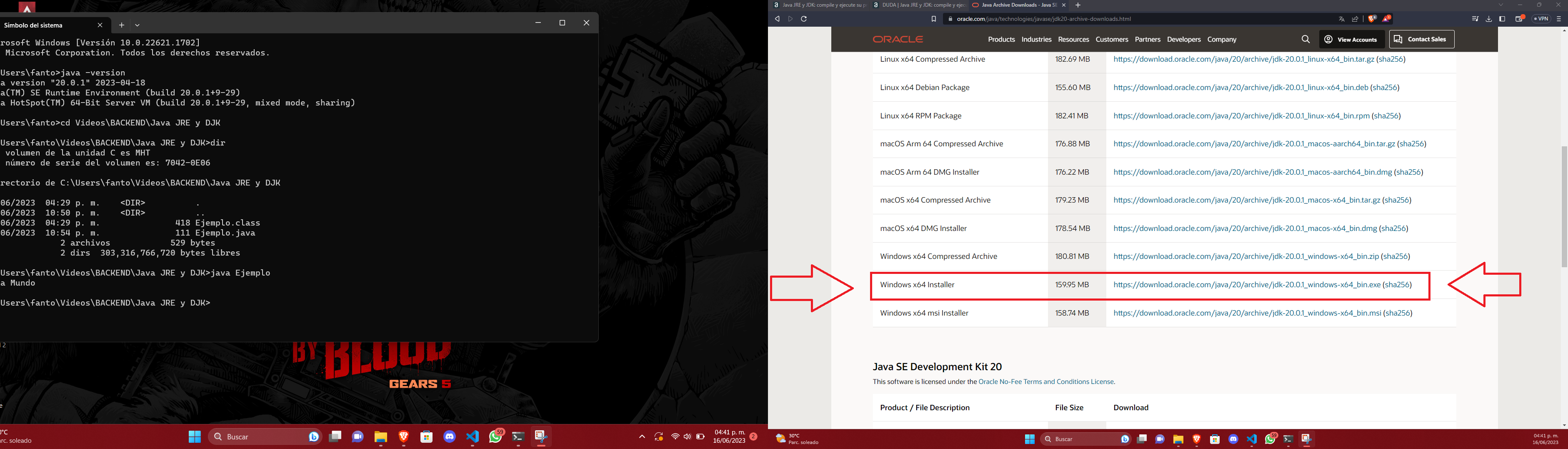The height and width of the screenshot is (449, 1568).
Task: Open the Customers menu on Oracle
Action: point(1111,39)
